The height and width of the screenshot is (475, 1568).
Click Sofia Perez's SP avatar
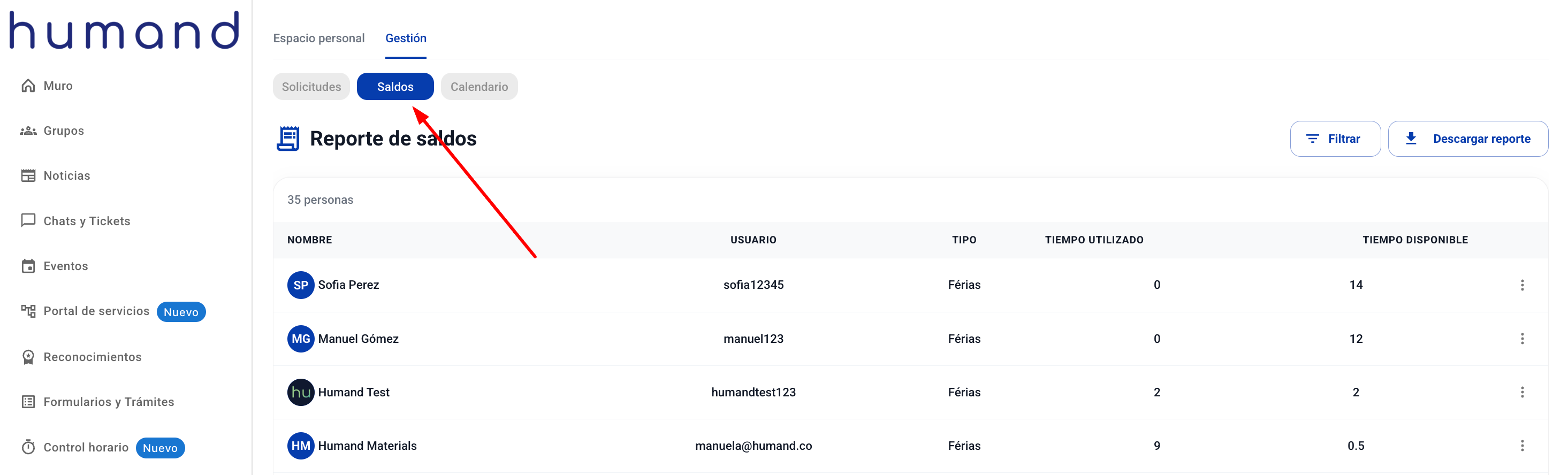(x=301, y=285)
